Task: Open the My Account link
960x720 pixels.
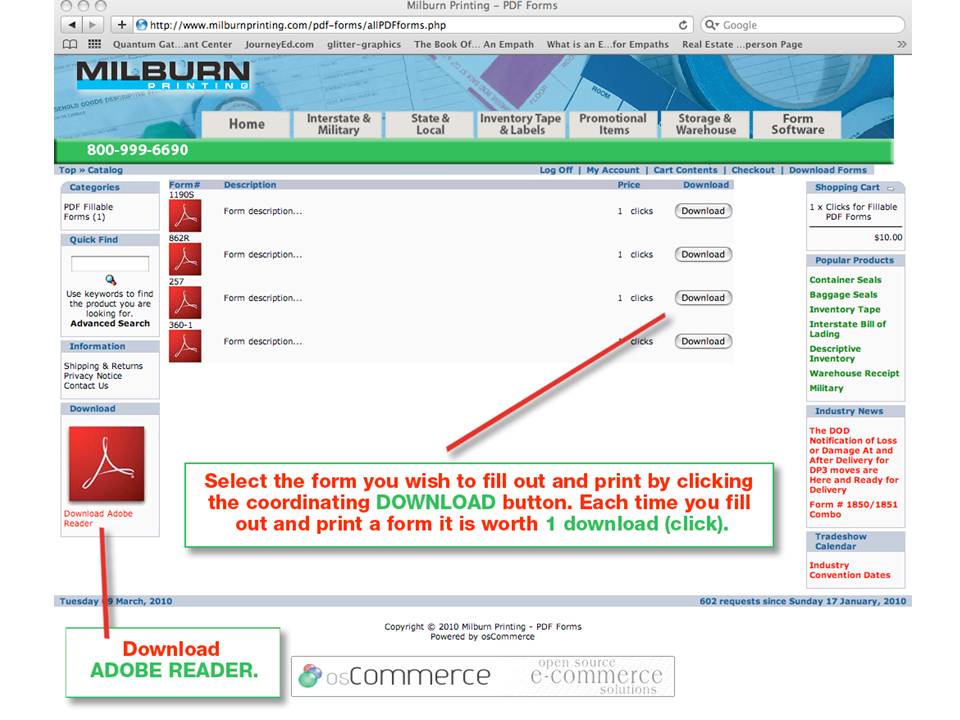Action: (x=613, y=170)
